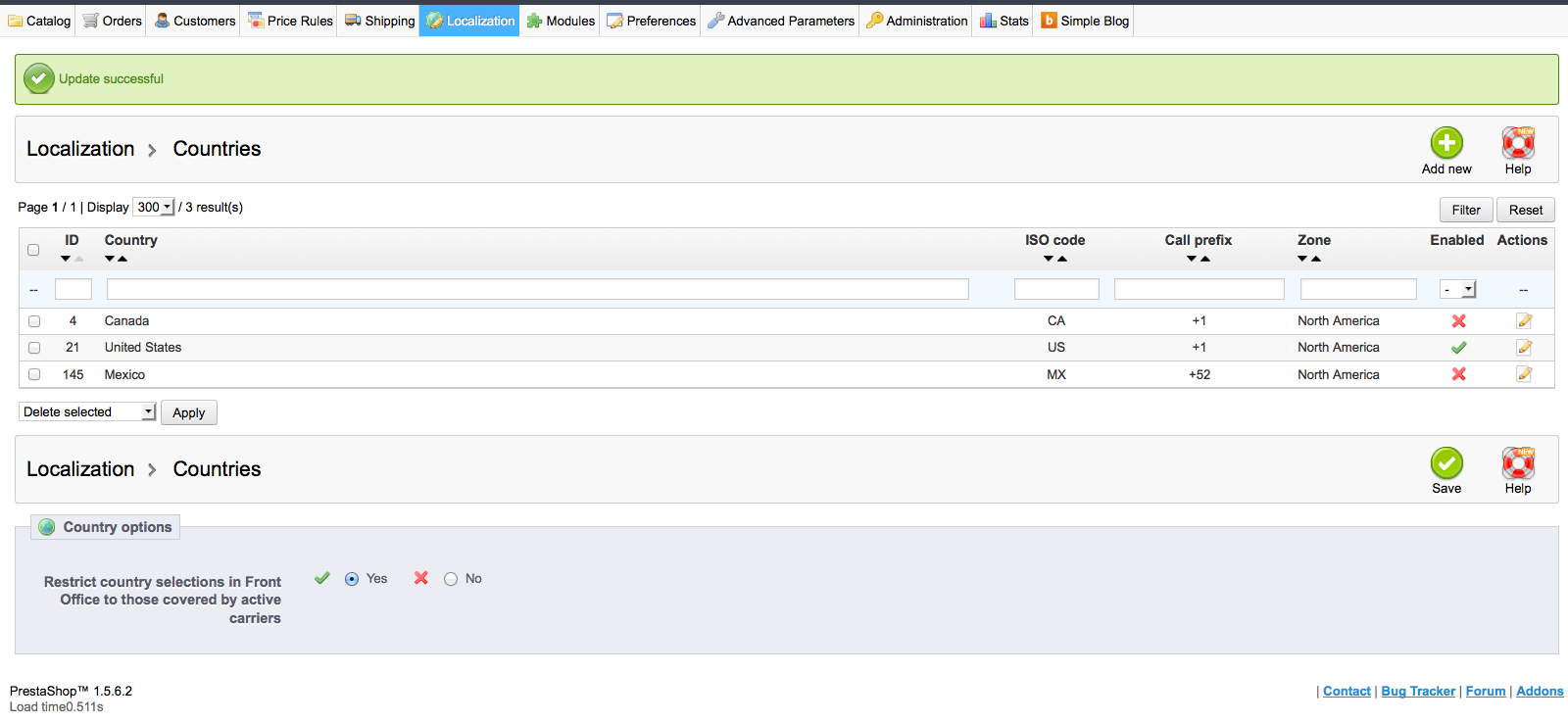
Task: Focus the Call prefix filter field
Action: [x=1200, y=289]
